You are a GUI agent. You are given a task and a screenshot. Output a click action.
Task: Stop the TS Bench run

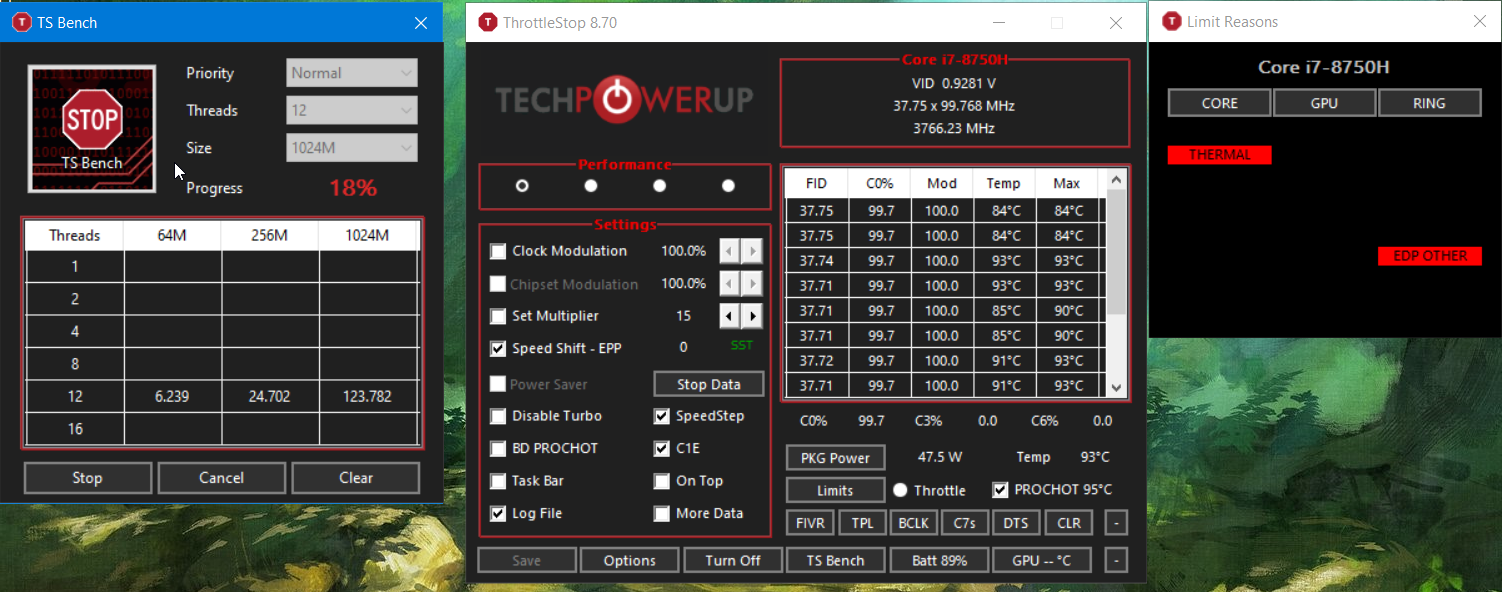tap(88, 478)
